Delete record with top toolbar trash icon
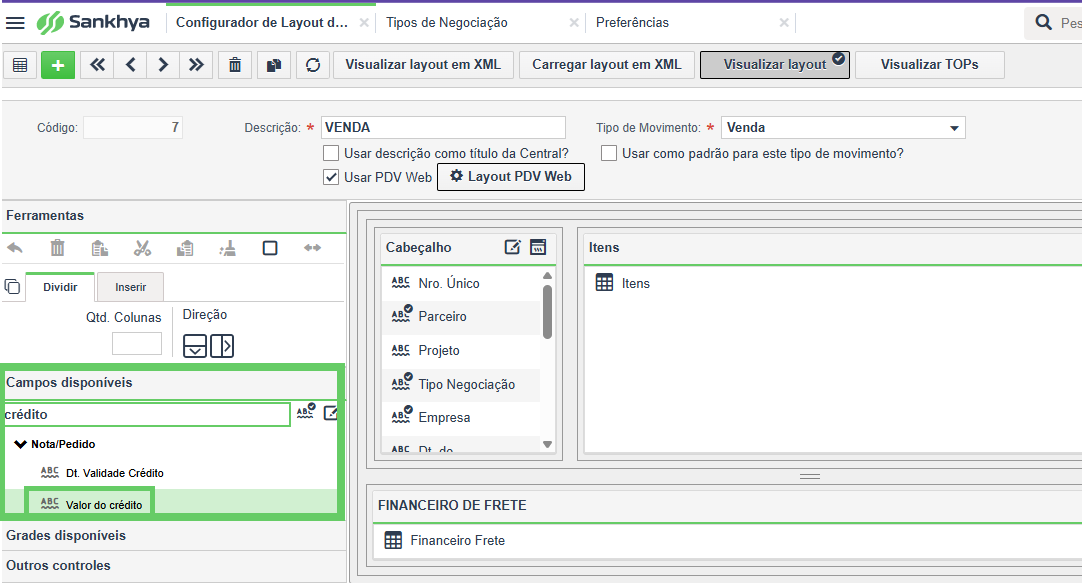The width and height of the screenshot is (1082, 583). [235, 65]
